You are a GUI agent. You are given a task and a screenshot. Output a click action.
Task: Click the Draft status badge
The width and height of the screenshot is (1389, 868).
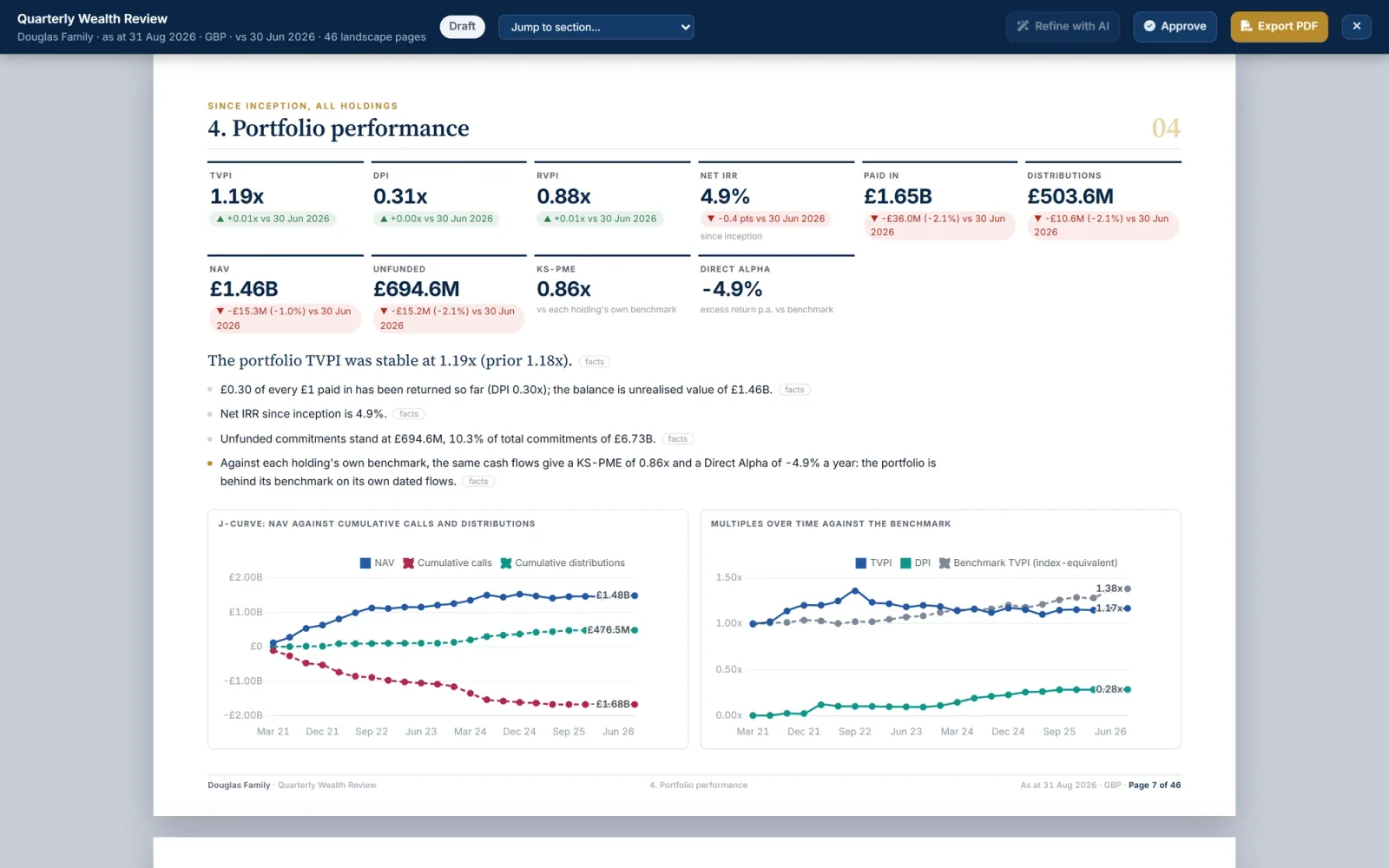tap(462, 26)
